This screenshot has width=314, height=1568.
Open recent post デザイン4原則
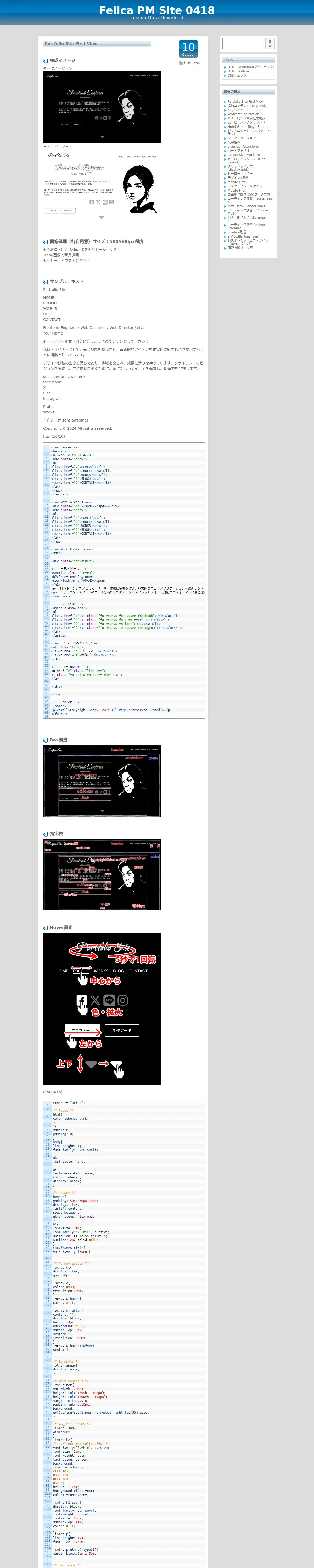(238, 178)
